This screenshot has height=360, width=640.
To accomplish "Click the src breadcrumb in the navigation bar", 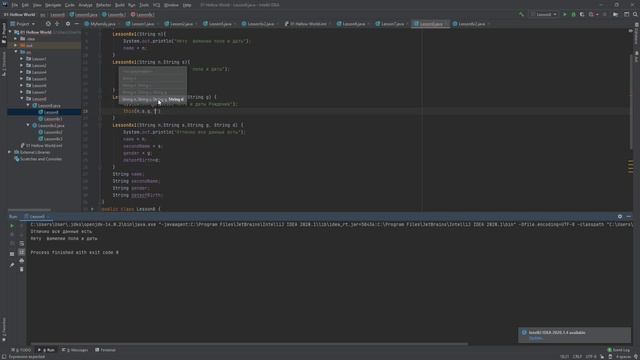I will pos(42,15).
